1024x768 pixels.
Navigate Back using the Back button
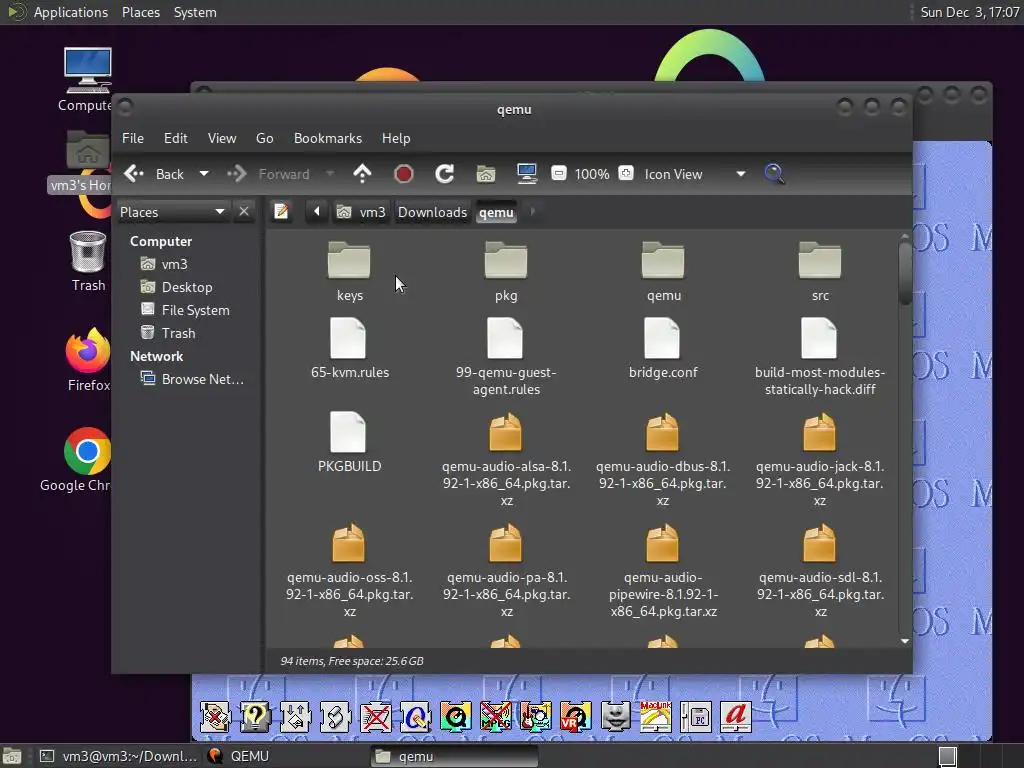click(x=155, y=174)
